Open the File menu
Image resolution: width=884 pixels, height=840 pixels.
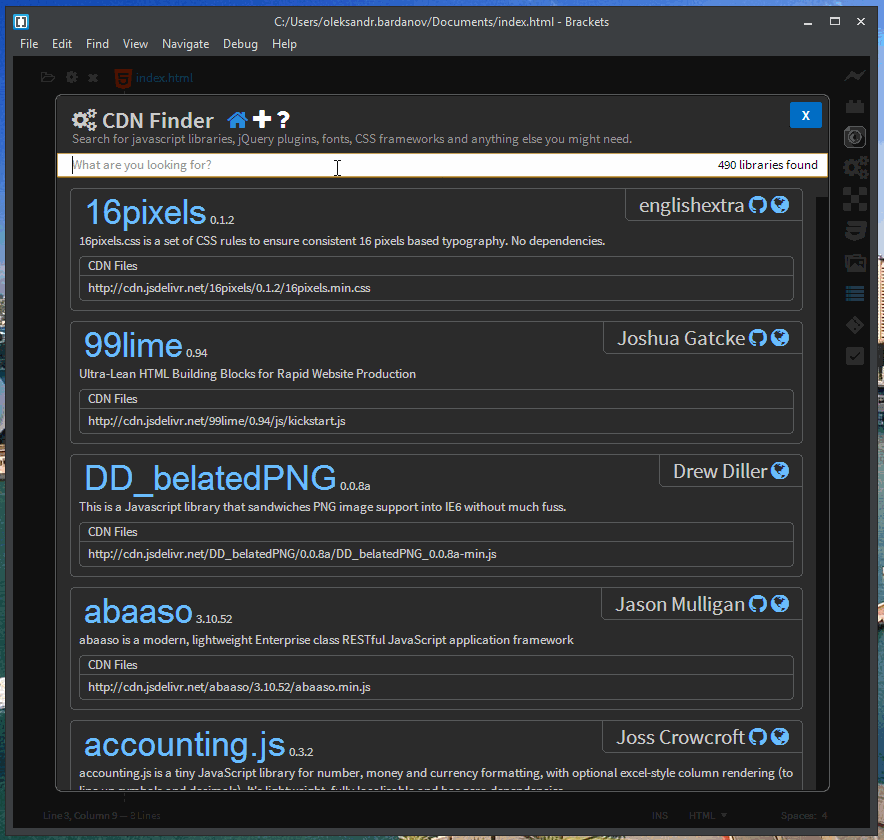click(x=29, y=44)
